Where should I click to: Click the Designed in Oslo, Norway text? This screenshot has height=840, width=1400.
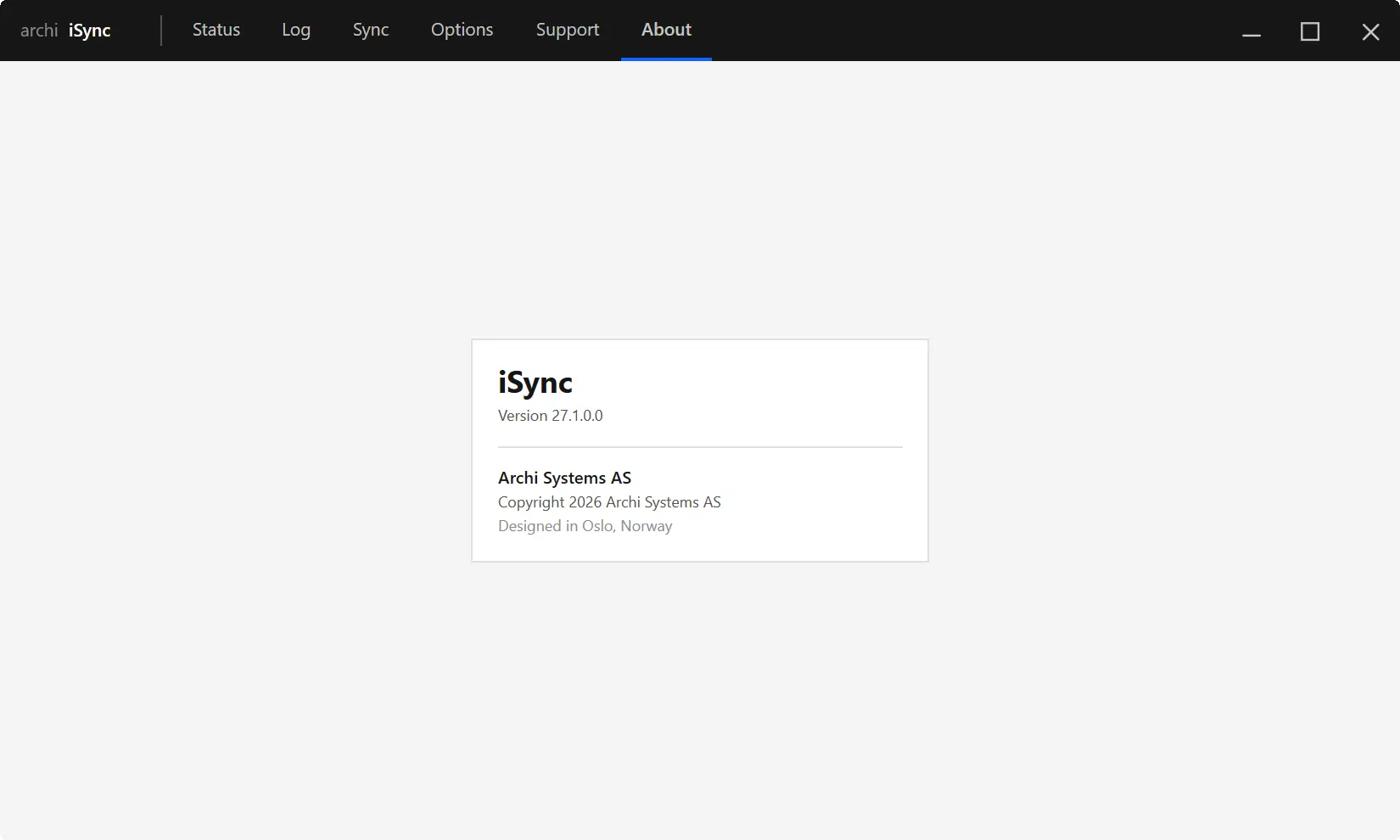coord(585,526)
